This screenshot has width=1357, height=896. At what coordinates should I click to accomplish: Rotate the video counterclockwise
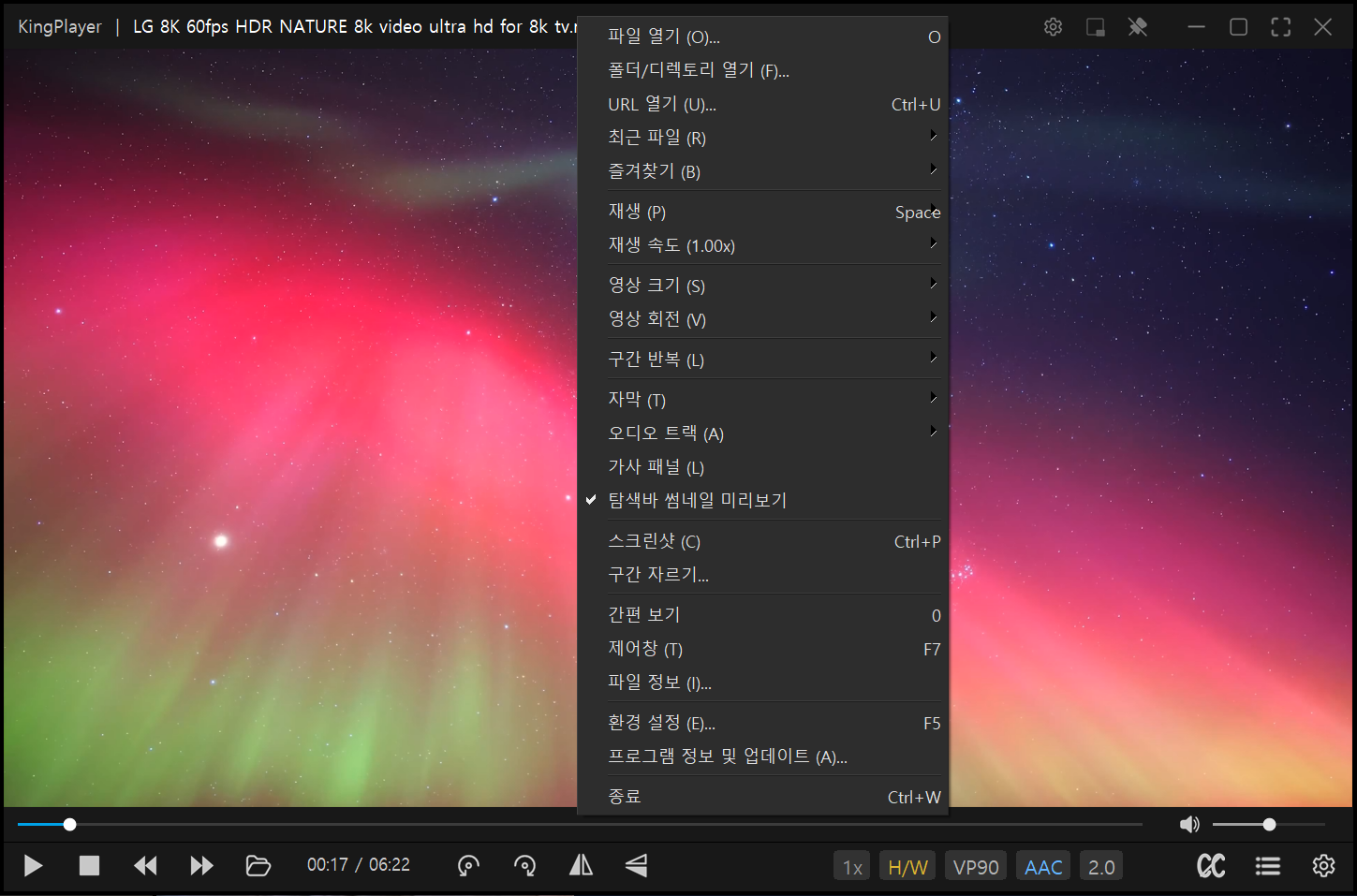point(468,865)
